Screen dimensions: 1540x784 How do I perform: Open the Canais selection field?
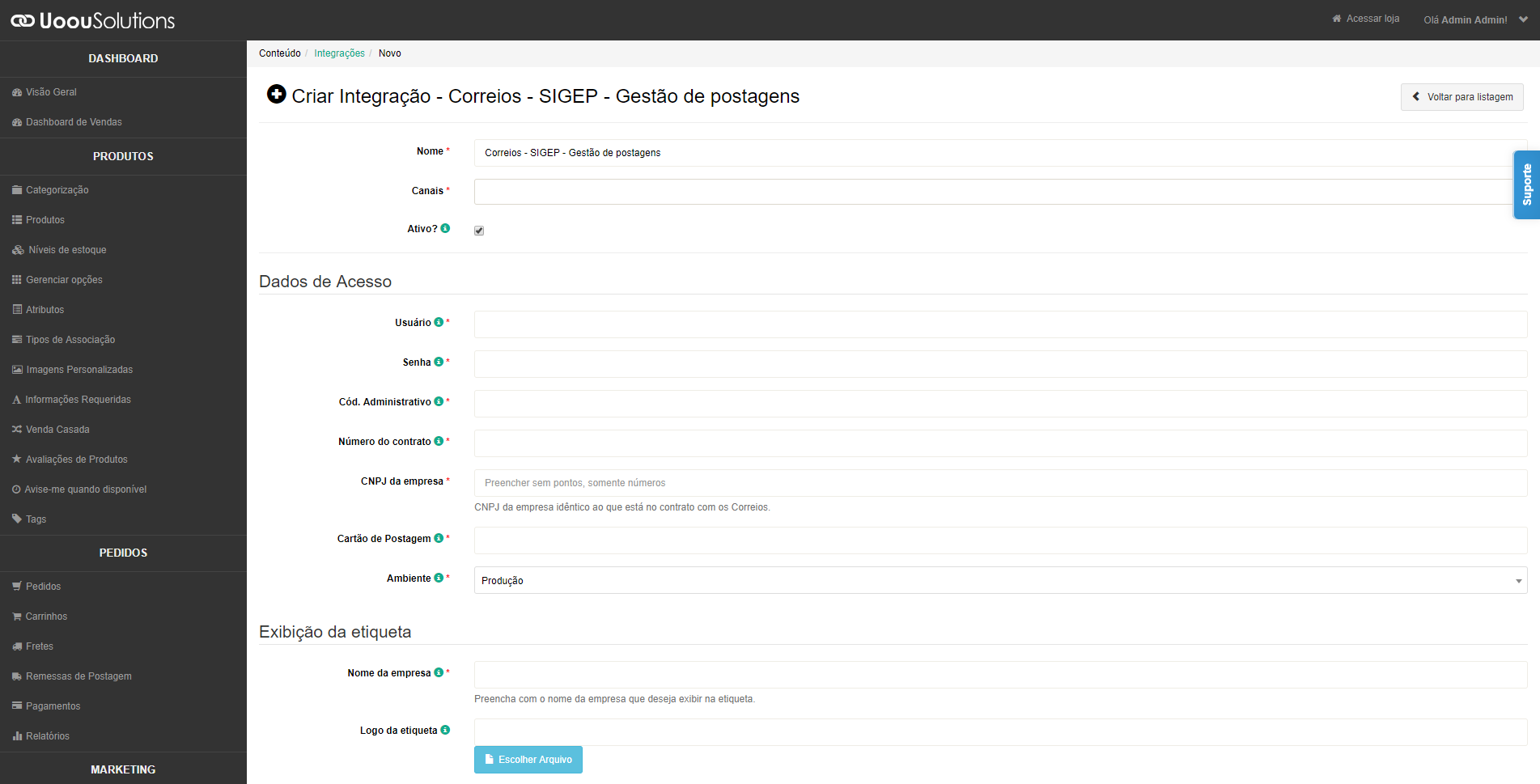point(1000,192)
